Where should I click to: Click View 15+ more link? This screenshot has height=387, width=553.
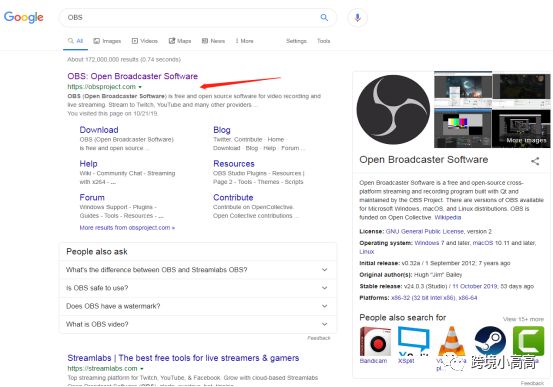pos(523,319)
